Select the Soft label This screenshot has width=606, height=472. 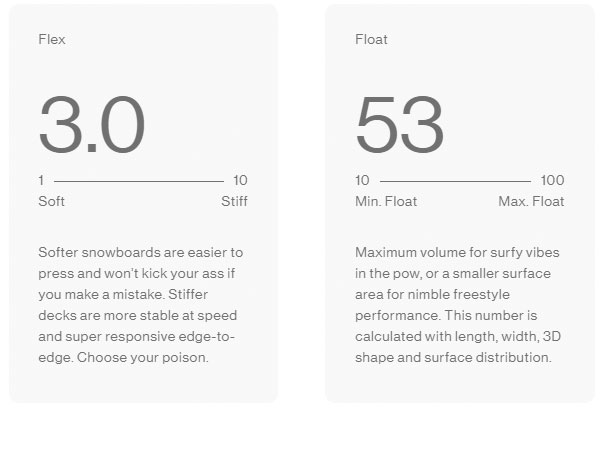point(51,201)
